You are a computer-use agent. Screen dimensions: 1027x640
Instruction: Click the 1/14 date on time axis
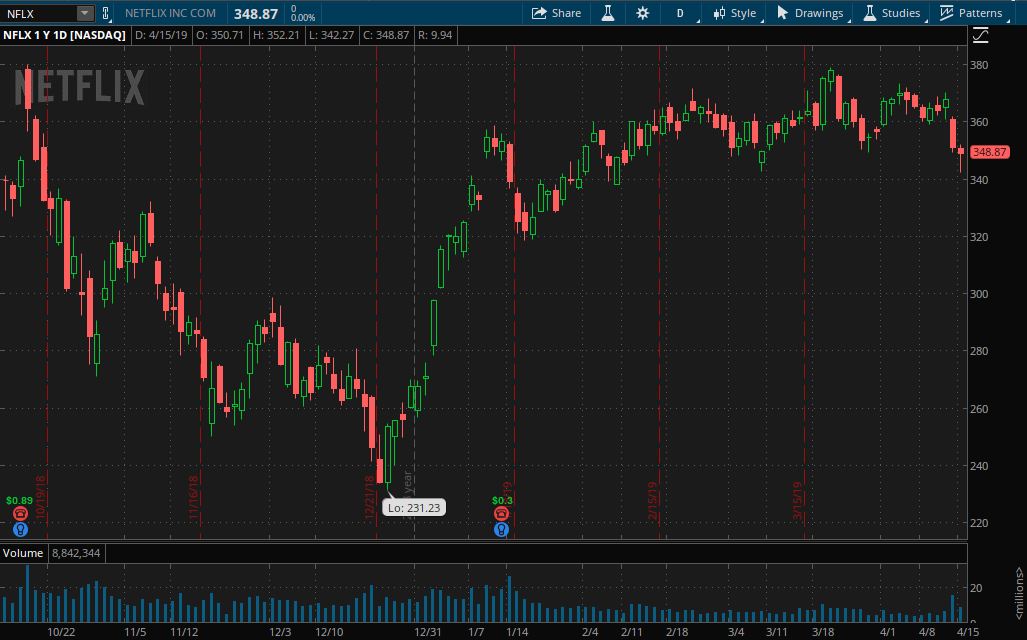point(517,632)
